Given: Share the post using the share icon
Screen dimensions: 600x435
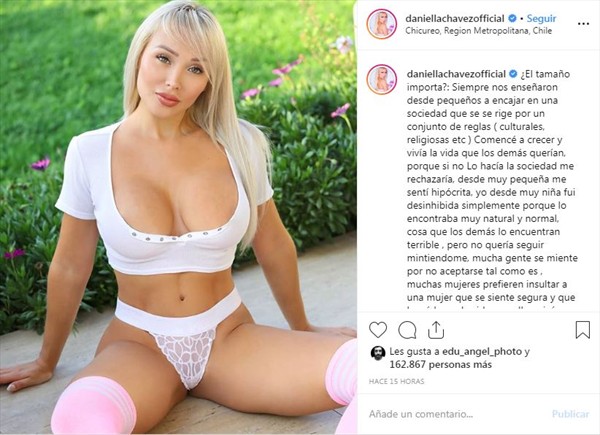Looking at the screenshot, I should point(435,330).
